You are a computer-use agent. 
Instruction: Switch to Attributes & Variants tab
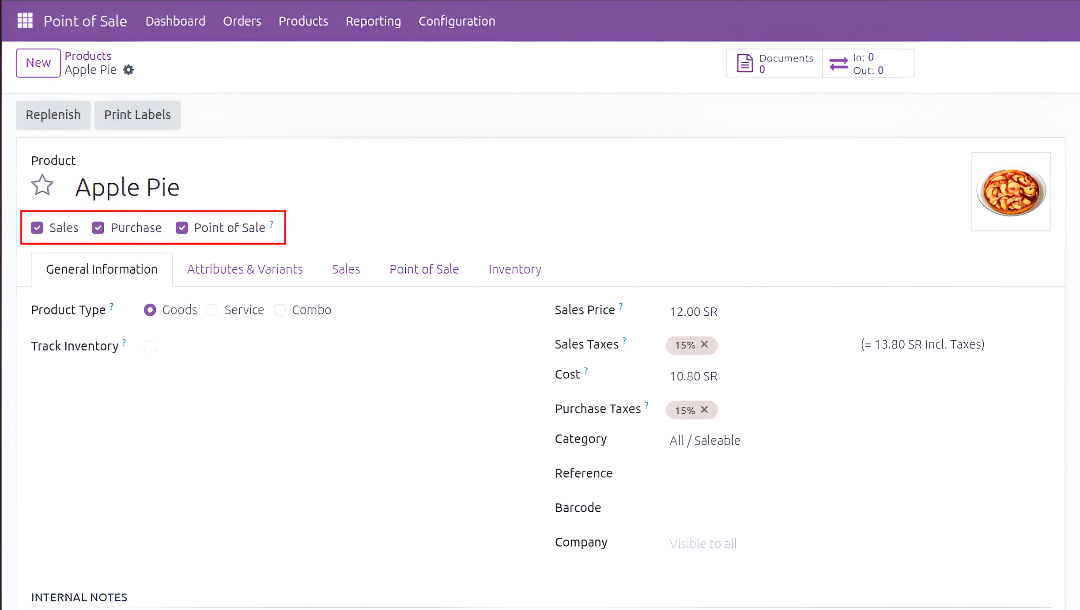(x=245, y=269)
